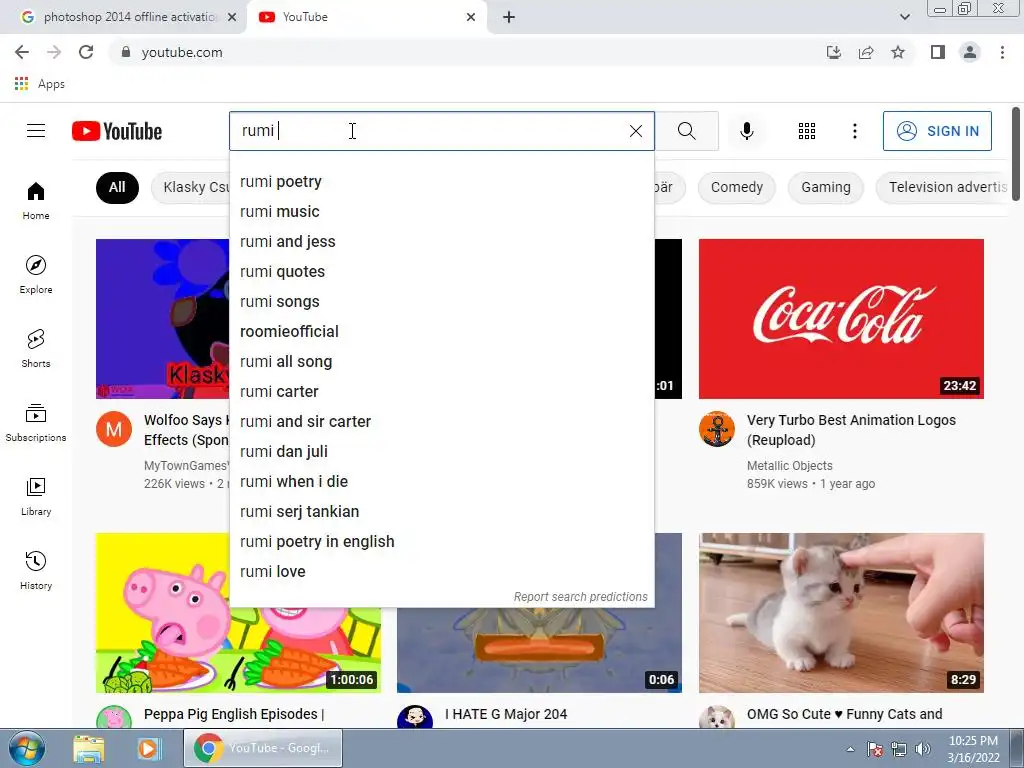Select suggestion "rumi music"
Screen dimensions: 1024x768
point(442,212)
